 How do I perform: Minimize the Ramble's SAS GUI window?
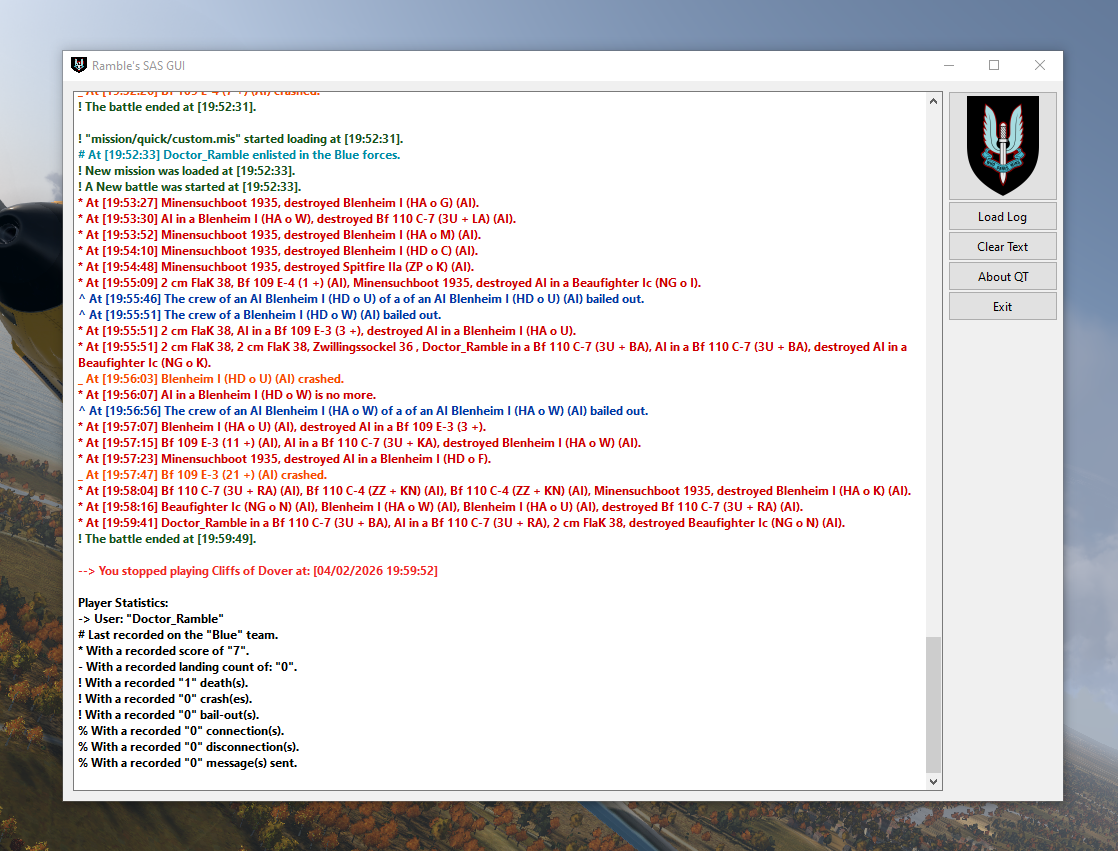tap(948, 66)
